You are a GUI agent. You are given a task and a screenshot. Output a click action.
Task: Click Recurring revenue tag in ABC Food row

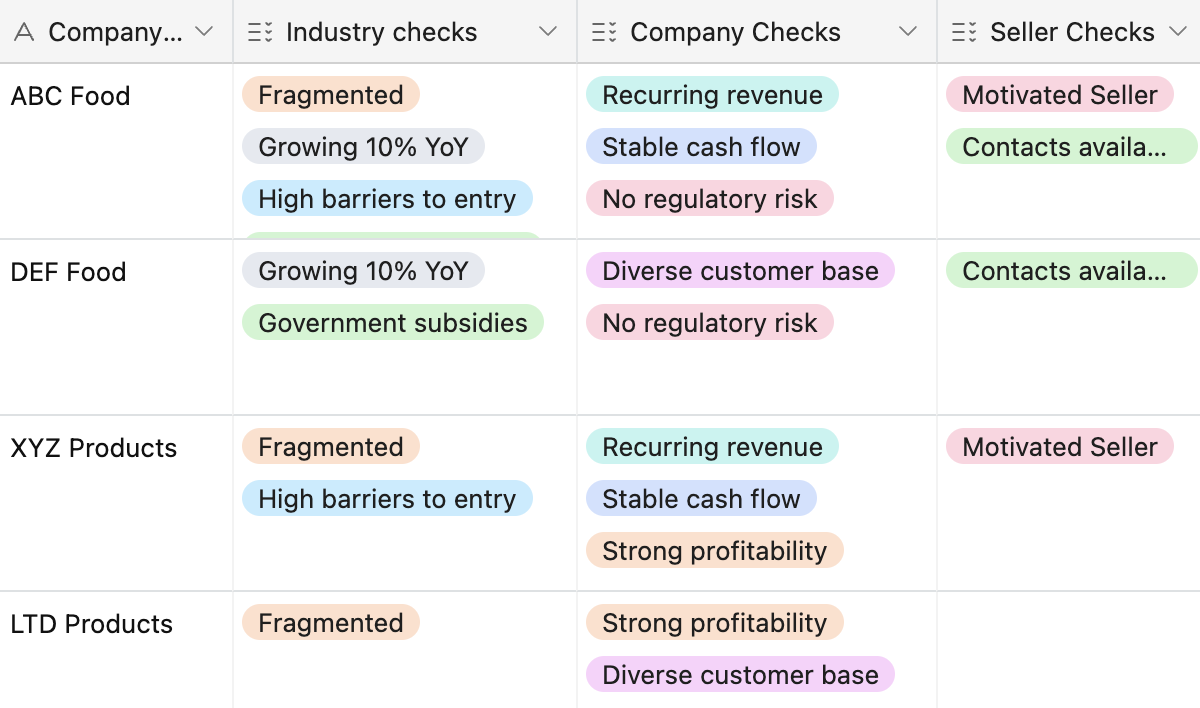(x=712, y=95)
